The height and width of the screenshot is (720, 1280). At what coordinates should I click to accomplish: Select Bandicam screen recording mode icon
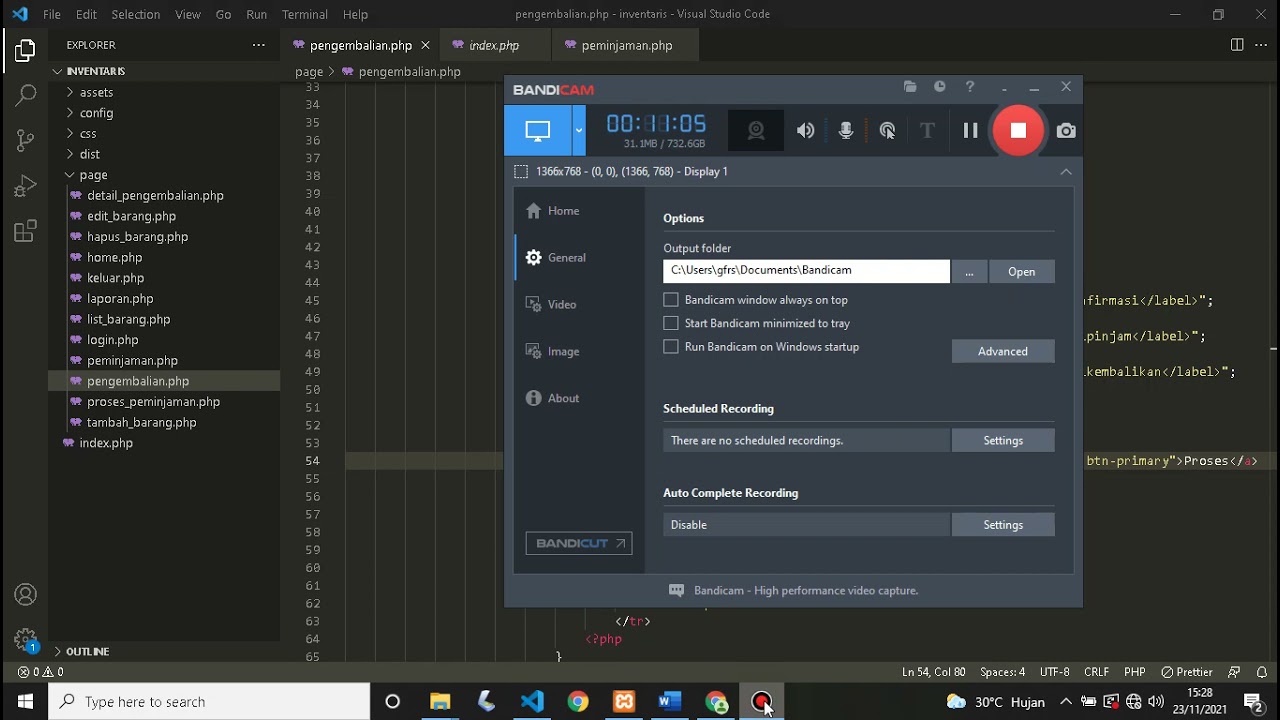point(538,130)
